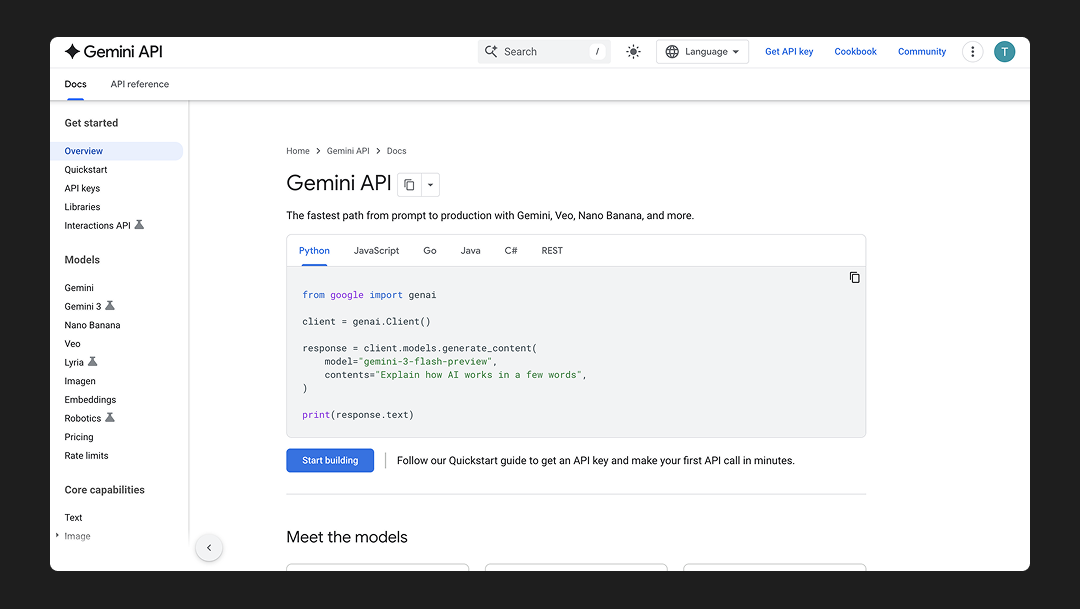This screenshot has width=1080, height=609.
Task: Click Gemini API in the breadcrumb
Action: [348, 151]
